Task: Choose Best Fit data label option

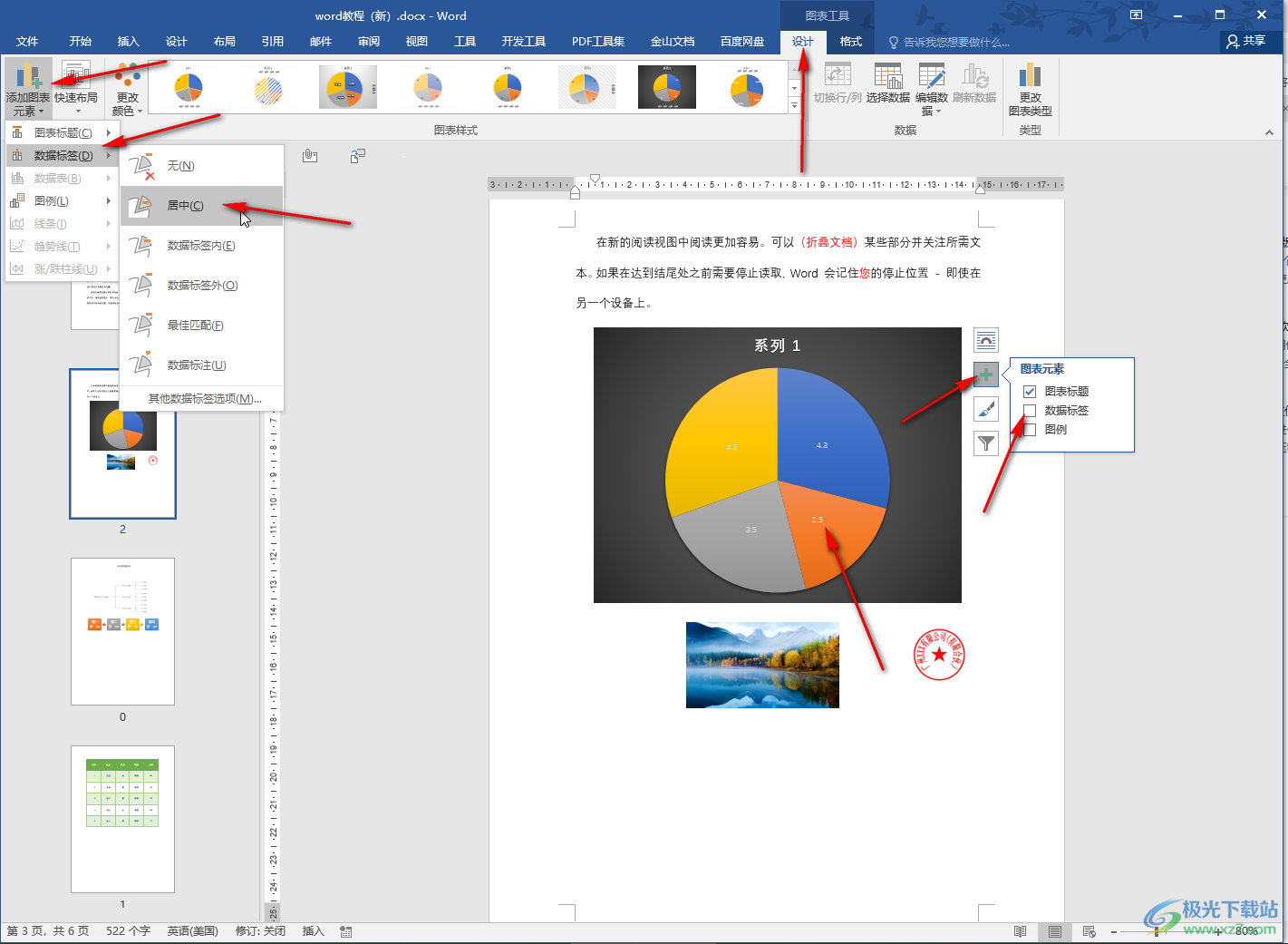Action: (202, 326)
